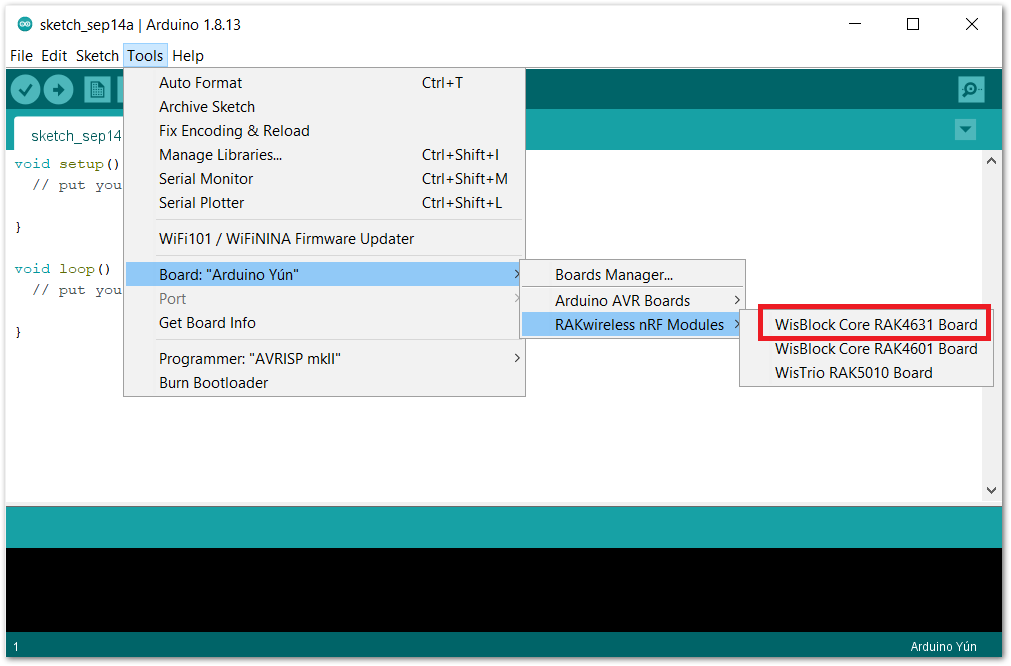This screenshot has height=666, width=1011.
Task: Open Boards Manager...
Action: point(633,275)
